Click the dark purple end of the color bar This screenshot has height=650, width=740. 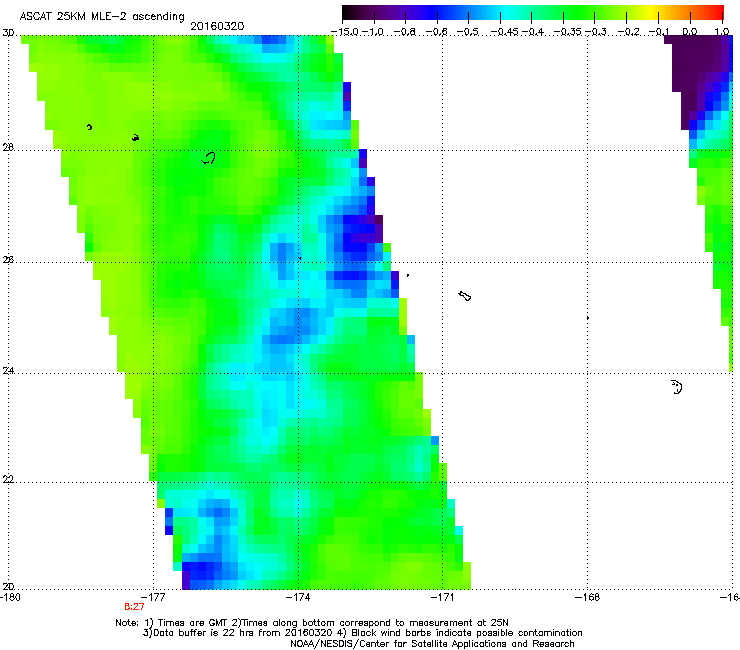(x=352, y=12)
